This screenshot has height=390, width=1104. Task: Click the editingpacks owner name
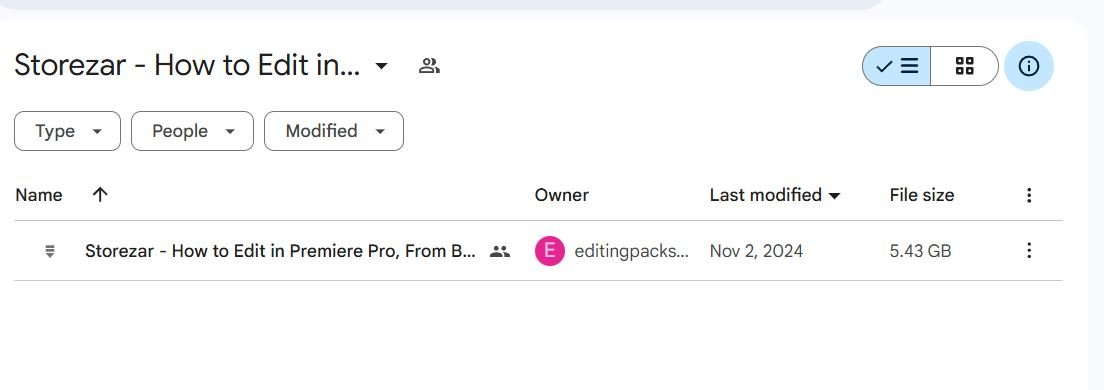632,251
